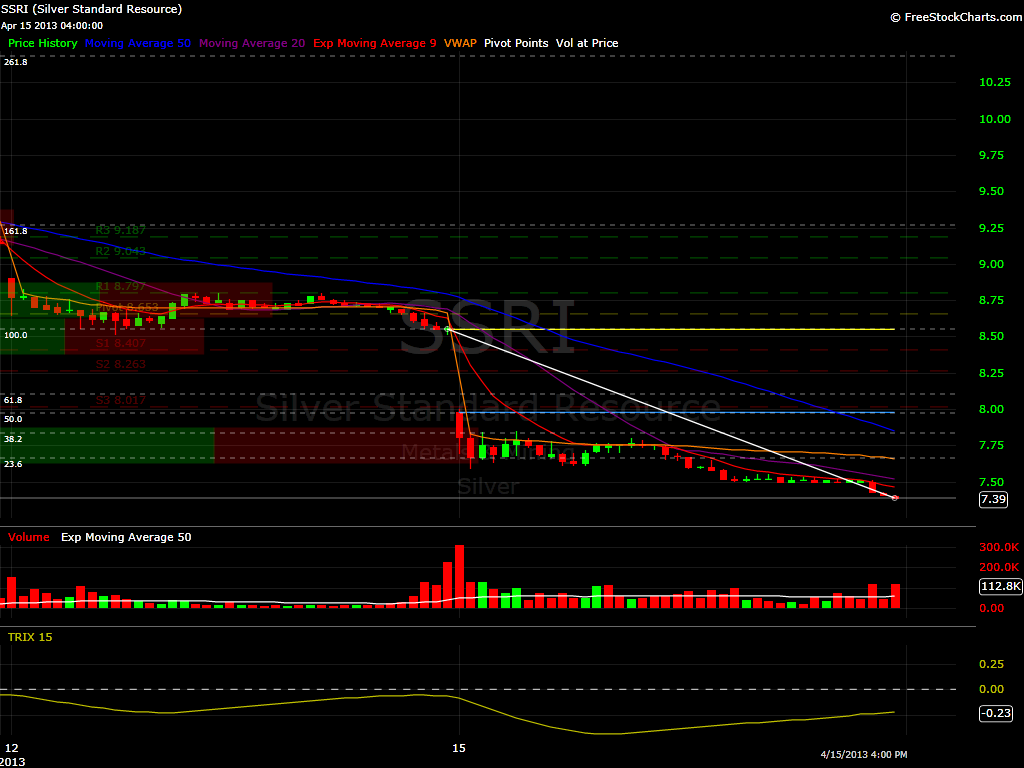Open the Moving Average 20 legend label
The height and width of the screenshot is (768, 1024).
click(252, 43)
